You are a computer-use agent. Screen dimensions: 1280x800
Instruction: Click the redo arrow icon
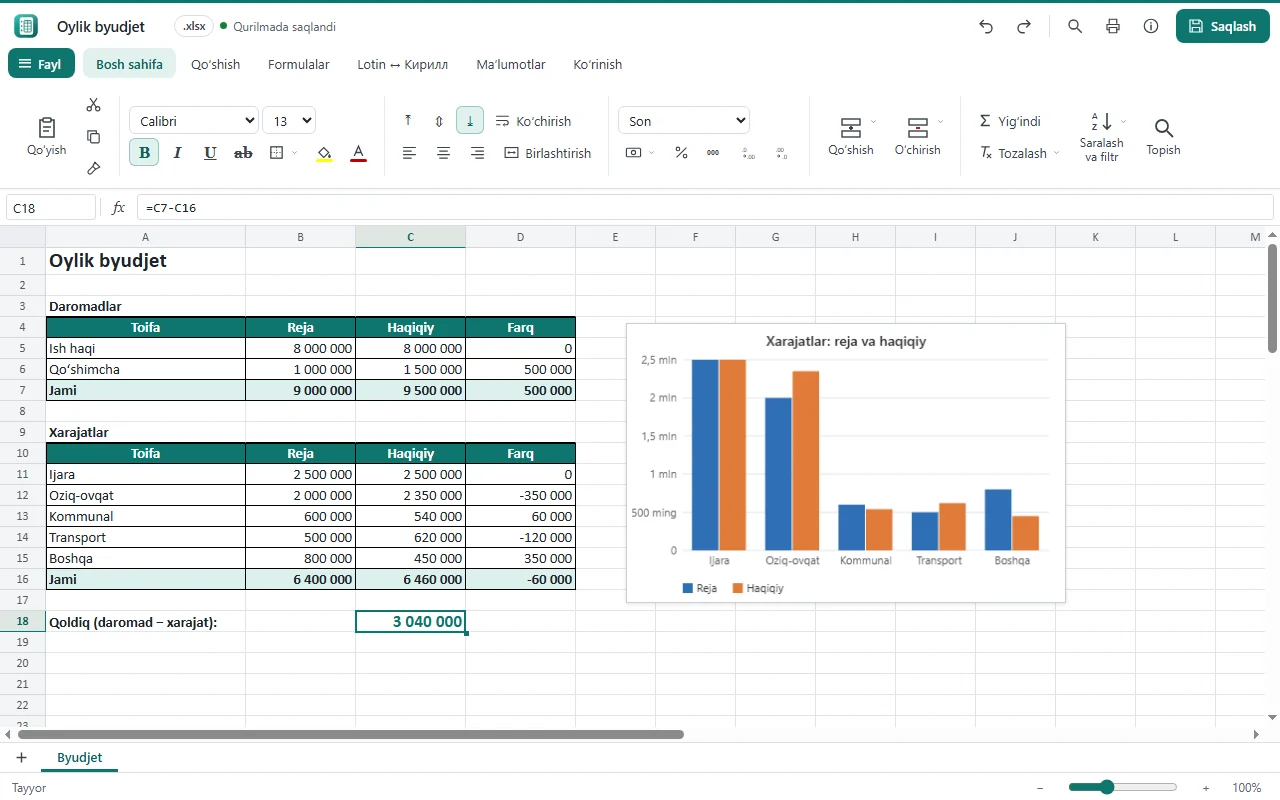[1024, 27]
